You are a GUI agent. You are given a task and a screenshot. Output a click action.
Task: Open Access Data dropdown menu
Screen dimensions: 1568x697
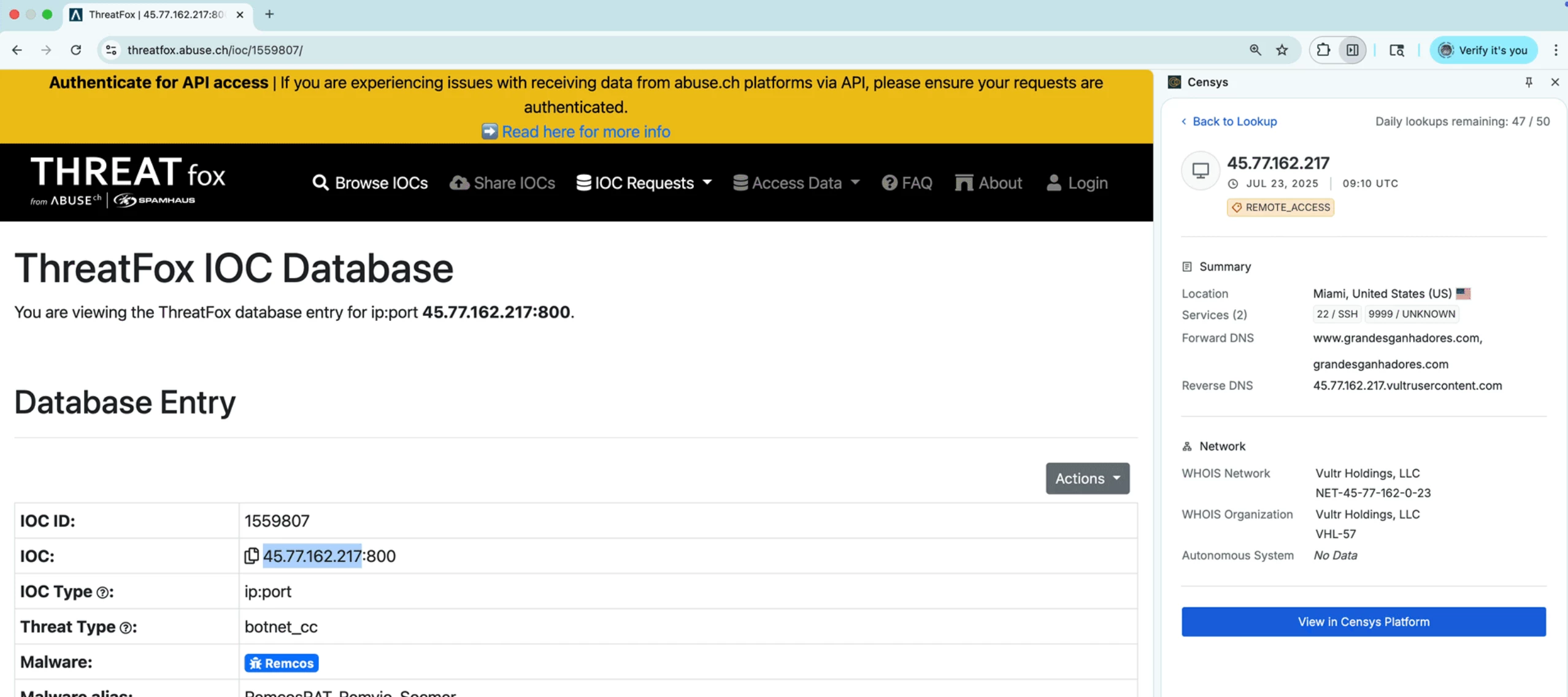coord(796,183)
